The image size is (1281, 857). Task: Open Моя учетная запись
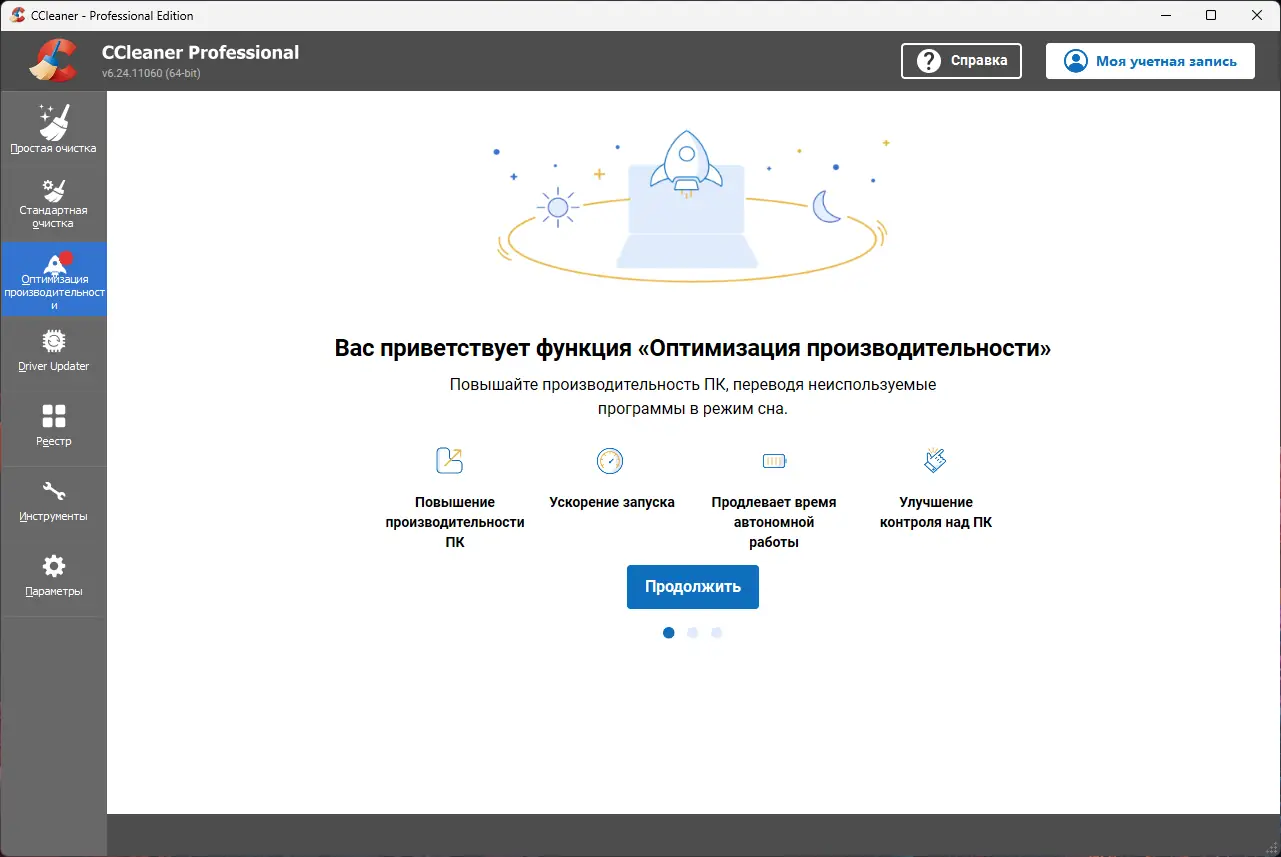1150,60
